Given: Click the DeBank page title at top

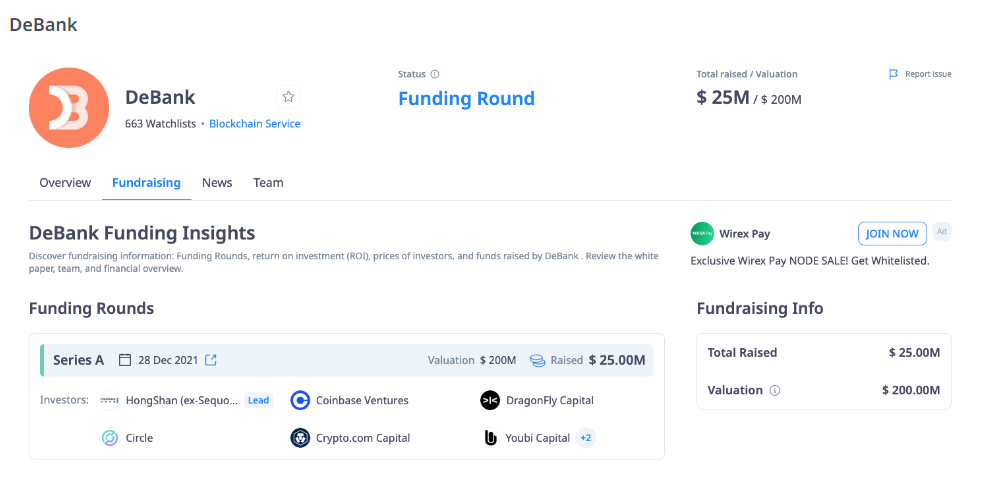Looking at the screenshot, I should pyautogui.click(x=43, y=25).
